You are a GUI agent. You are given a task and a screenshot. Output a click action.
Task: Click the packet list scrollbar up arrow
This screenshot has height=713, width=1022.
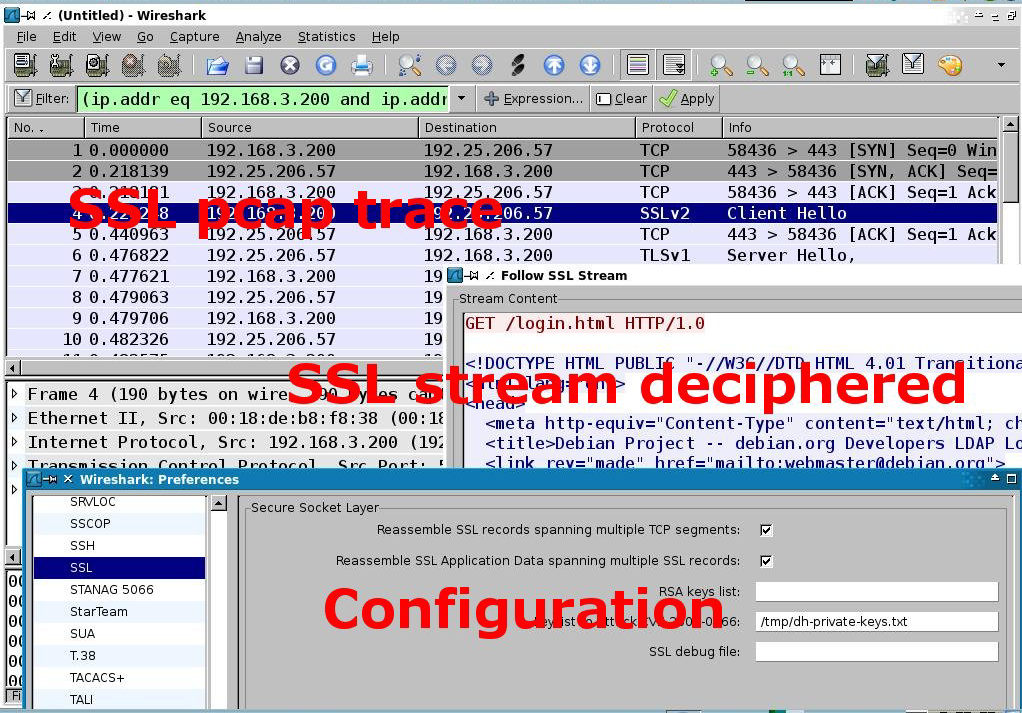pos(1010,124)
